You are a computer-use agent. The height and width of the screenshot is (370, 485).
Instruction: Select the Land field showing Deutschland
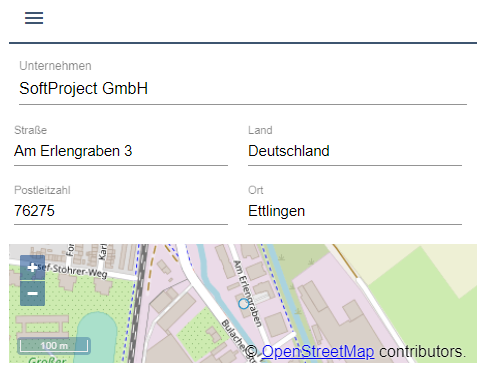[355, 151]
